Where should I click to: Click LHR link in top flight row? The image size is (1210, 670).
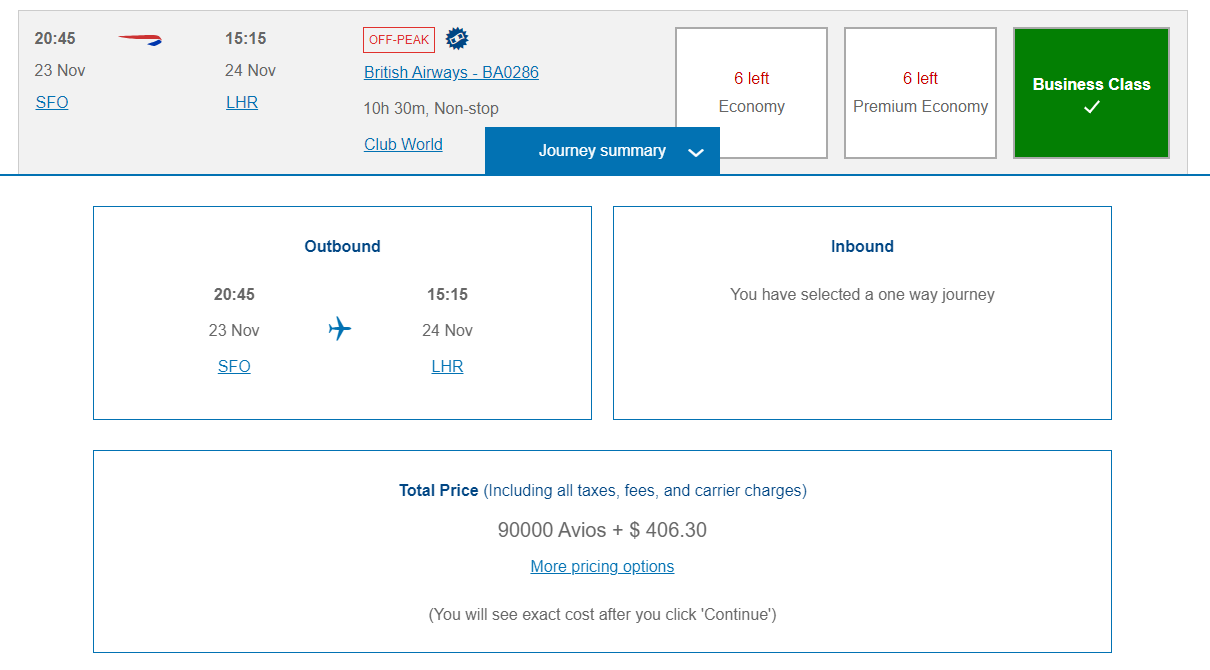coord(242,102)
